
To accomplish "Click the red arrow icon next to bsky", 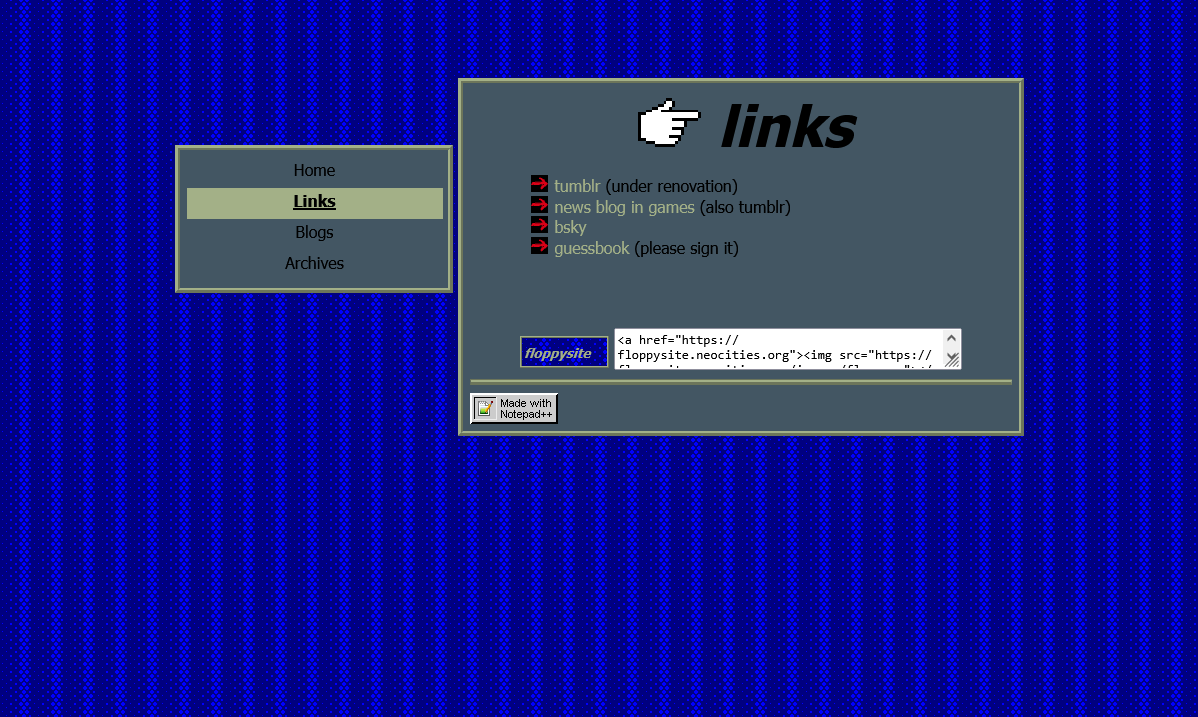I will point(539,225).
